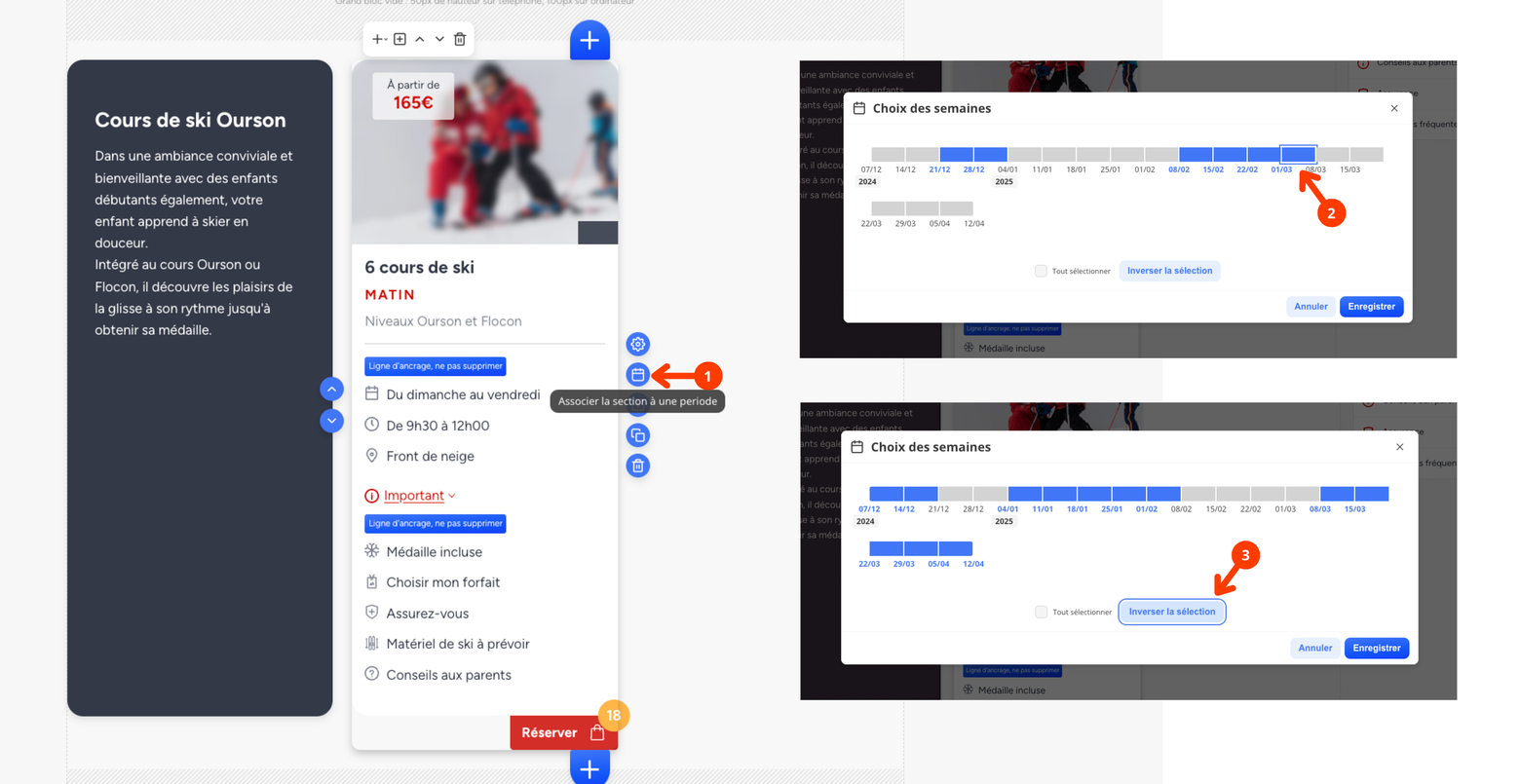Click the Cours de ski Ourson title

(190, 120)
